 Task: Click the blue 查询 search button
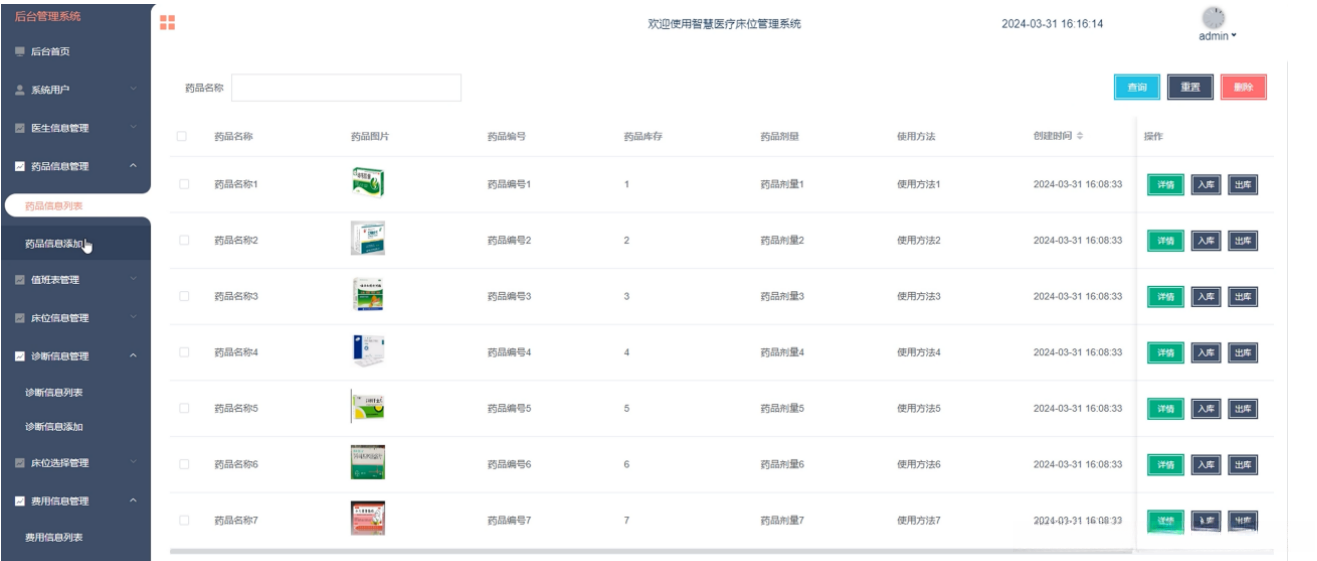(1137, 87)
